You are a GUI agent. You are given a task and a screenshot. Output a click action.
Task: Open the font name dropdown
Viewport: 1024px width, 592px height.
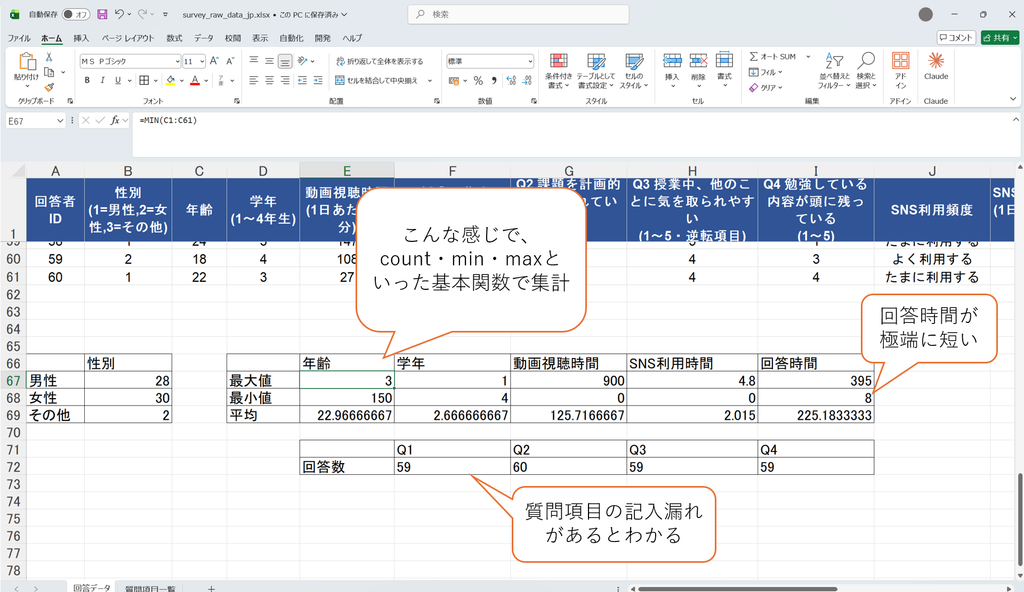click(177, 61)
